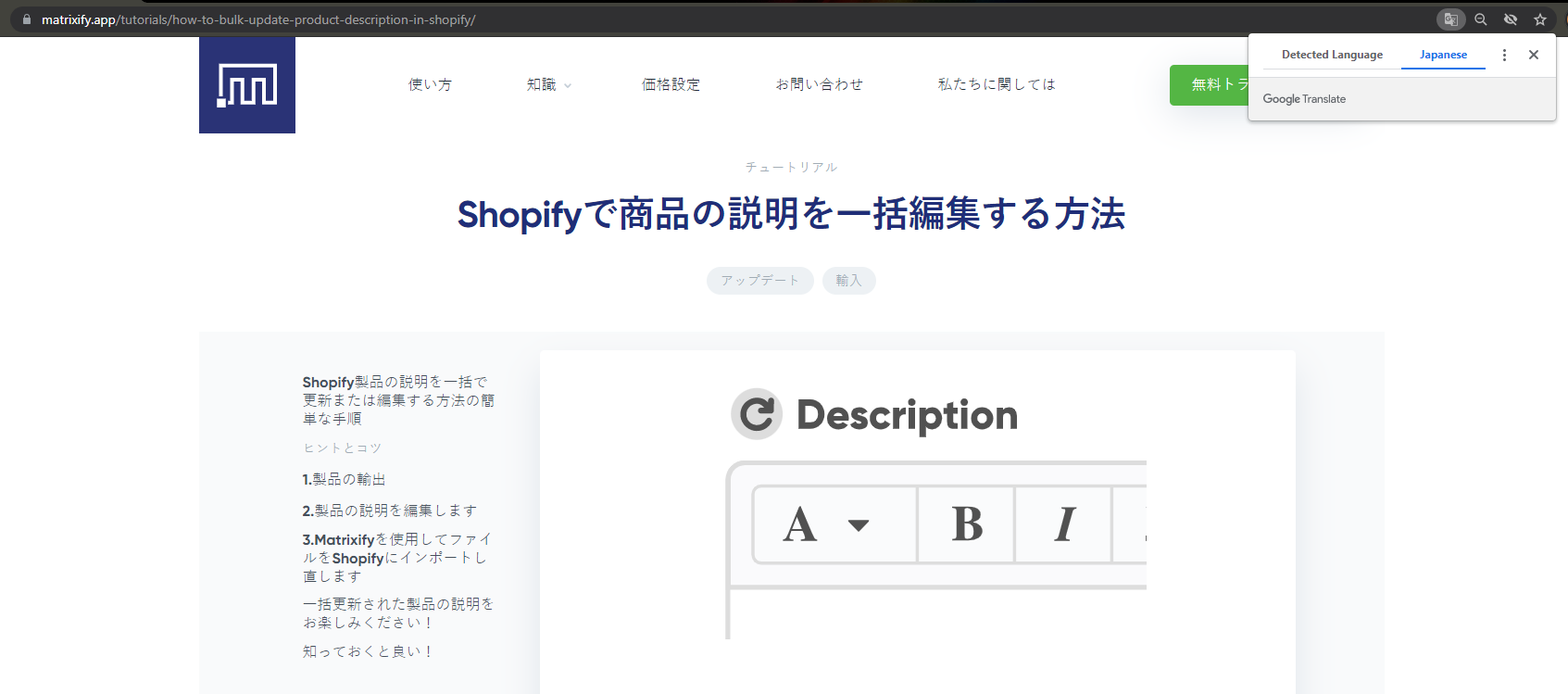Jump to section 1.製品の輸出 in sidebar
Image resolution: width=1568 pixels, height=694 pixels.
tap(344, 479)
